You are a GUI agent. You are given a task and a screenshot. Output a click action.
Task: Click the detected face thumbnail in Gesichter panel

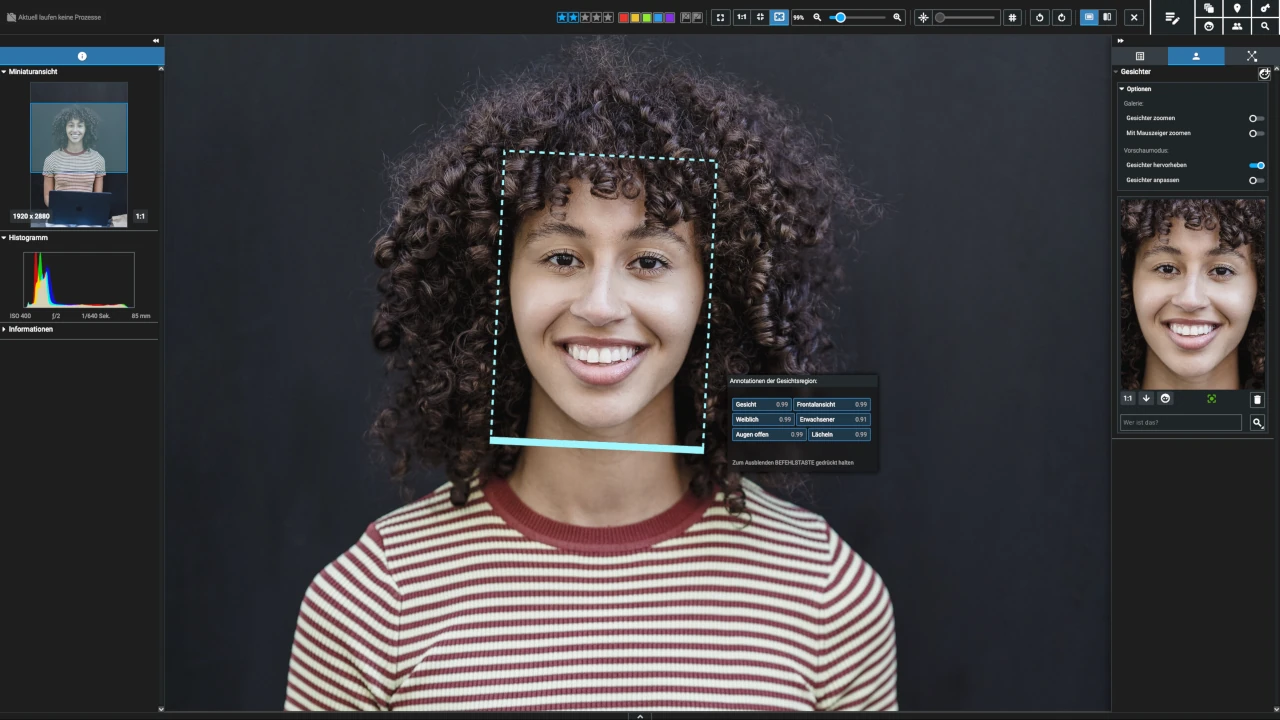point(1193,293)
